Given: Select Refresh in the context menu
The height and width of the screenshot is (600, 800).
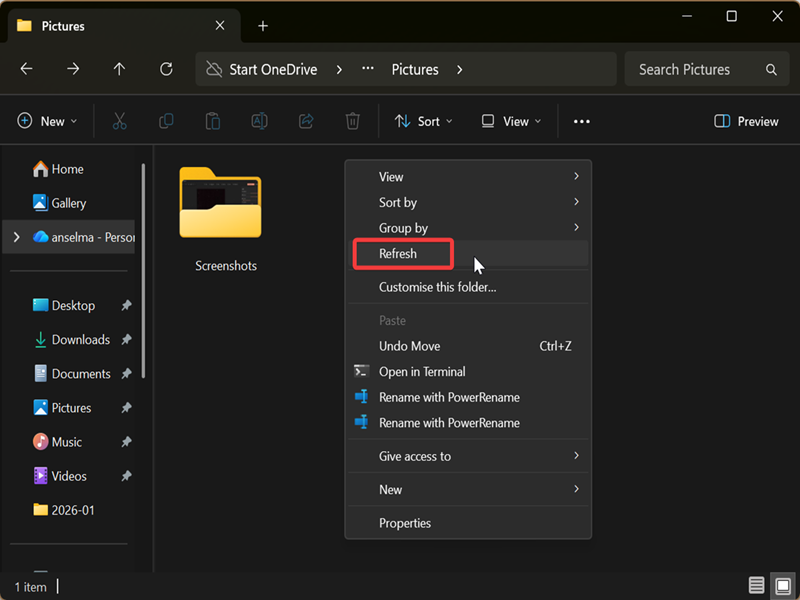Looking at the screenshot, I should pyautogui.click(x=398, y=254).
